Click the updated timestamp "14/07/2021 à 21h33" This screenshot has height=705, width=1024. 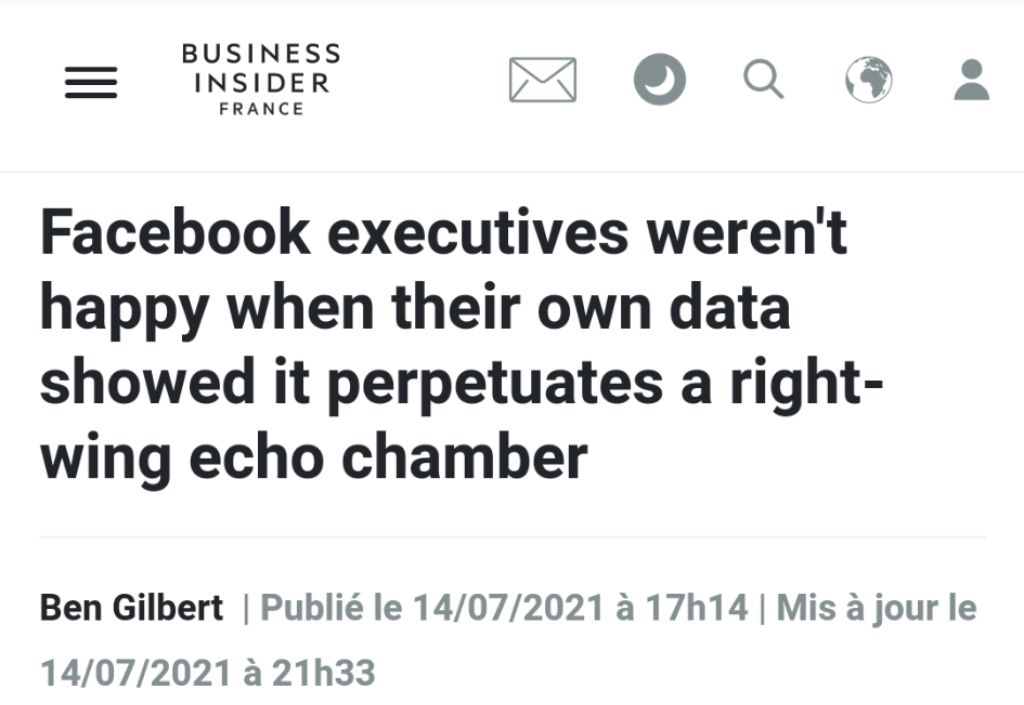pyautogui.click(x=208, y=672)
